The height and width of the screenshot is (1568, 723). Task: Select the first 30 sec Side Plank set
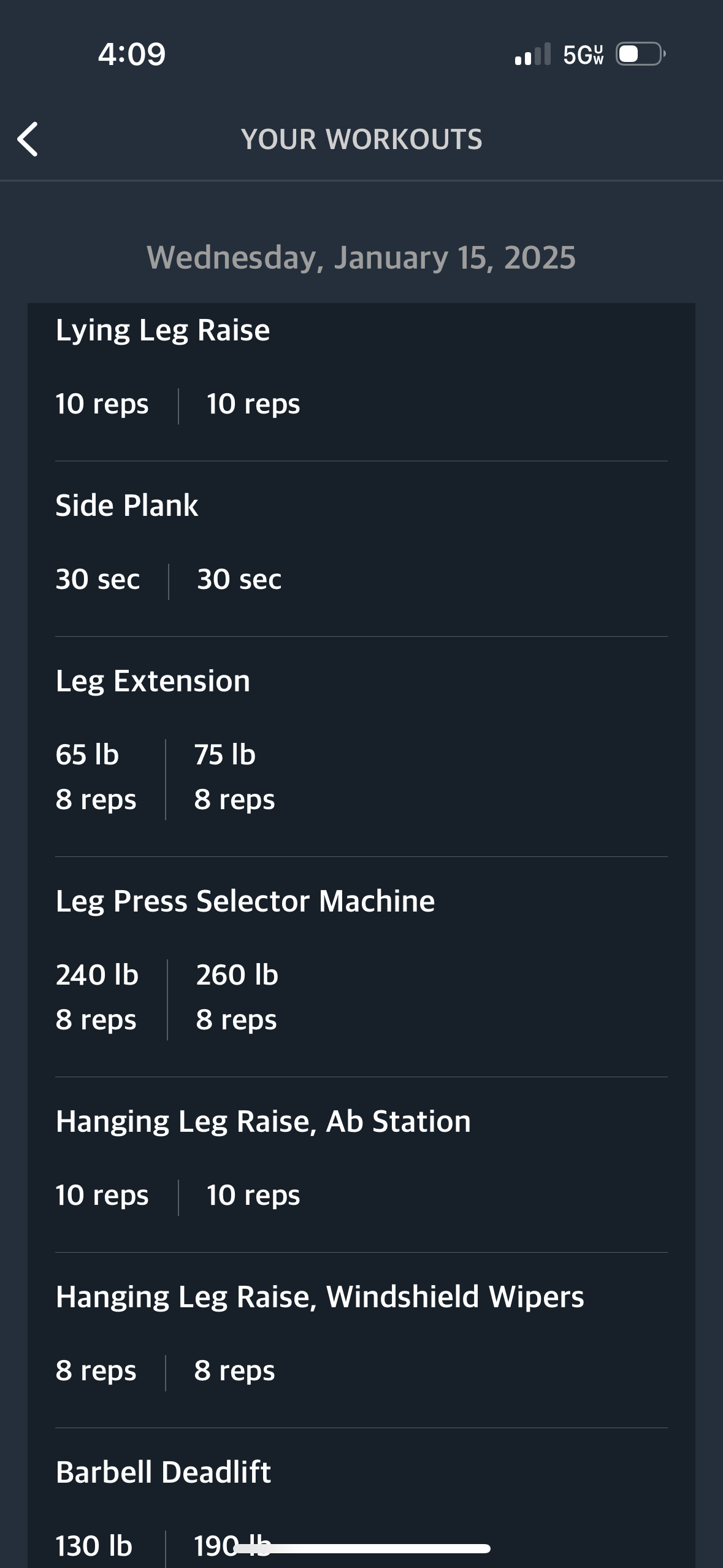[98, 579]
